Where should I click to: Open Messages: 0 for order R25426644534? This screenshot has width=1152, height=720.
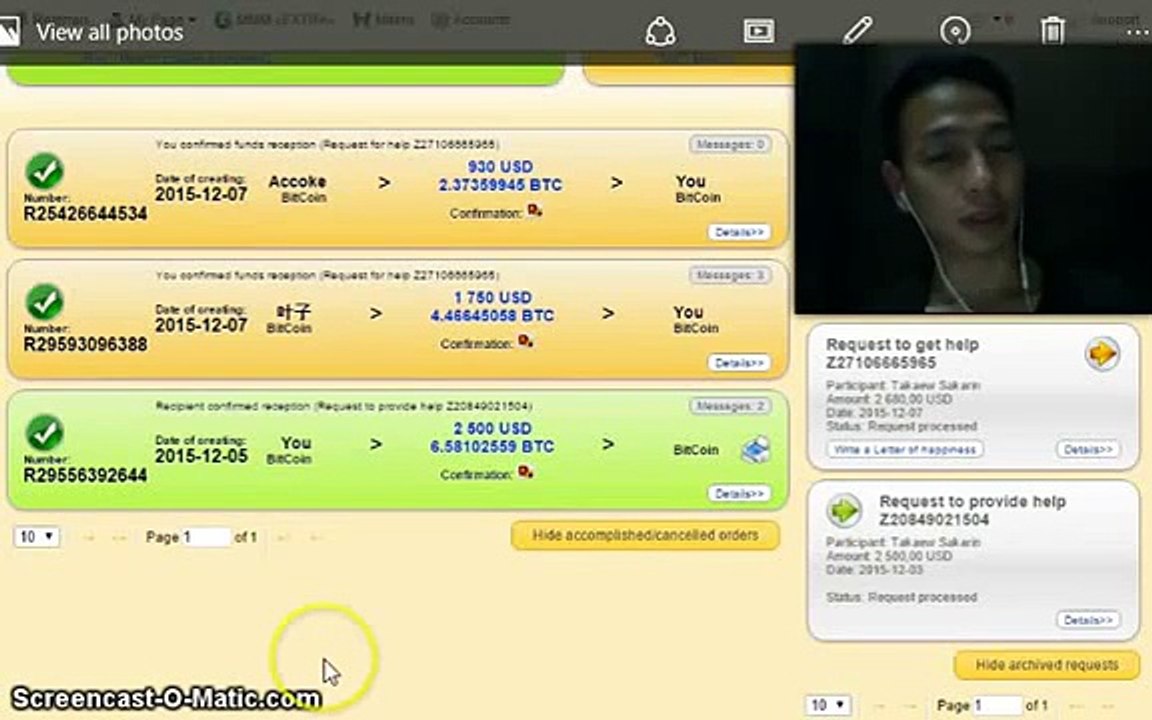click(730, 144)
